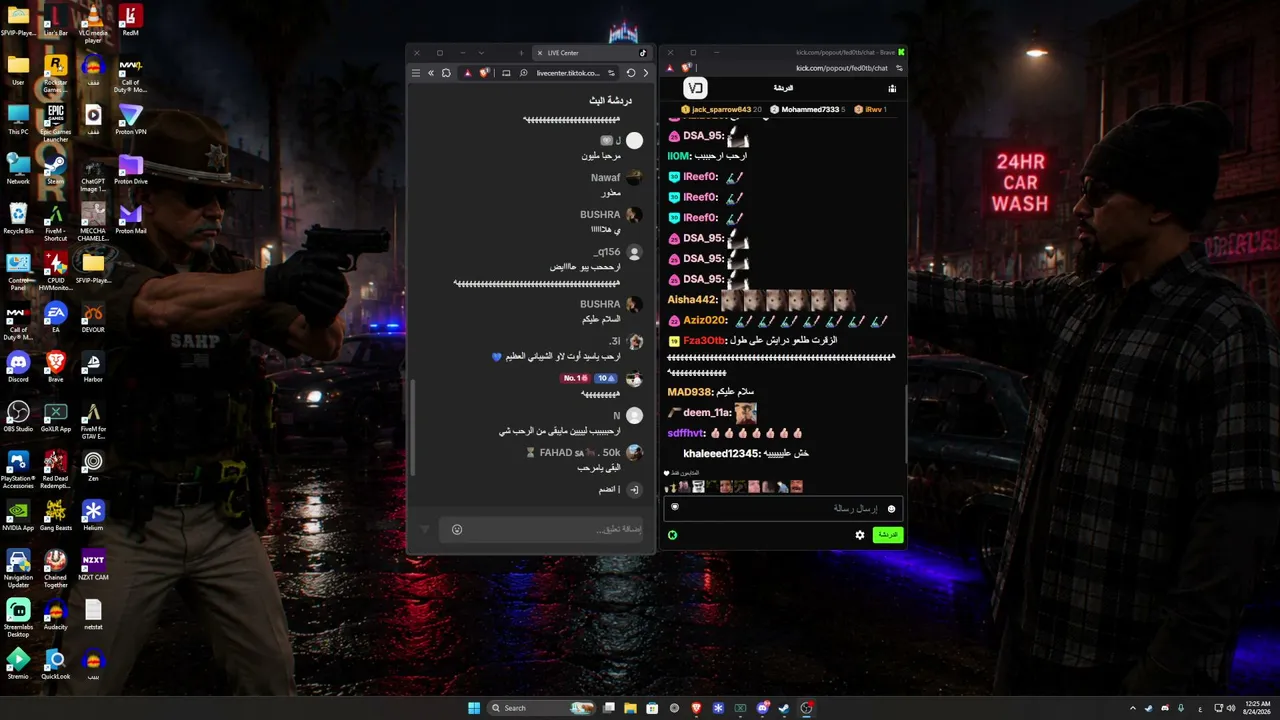The width and height of the screenshot is (1280, 720).
Task: Click the taskbar Search box
Action: click(x=541, y=708)
